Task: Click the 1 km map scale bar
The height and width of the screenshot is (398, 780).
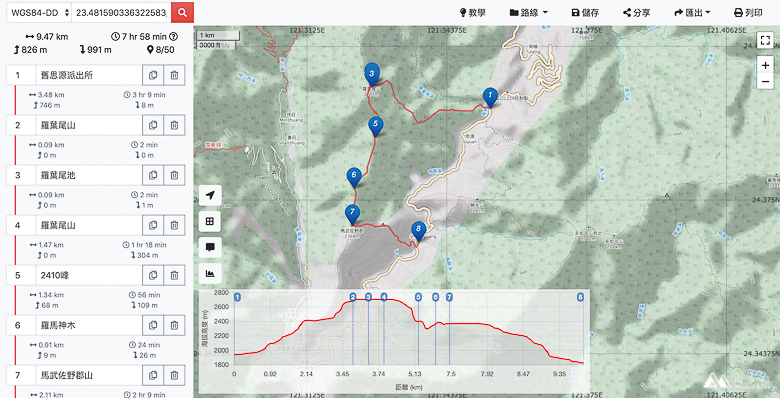Action: (219, 36)
